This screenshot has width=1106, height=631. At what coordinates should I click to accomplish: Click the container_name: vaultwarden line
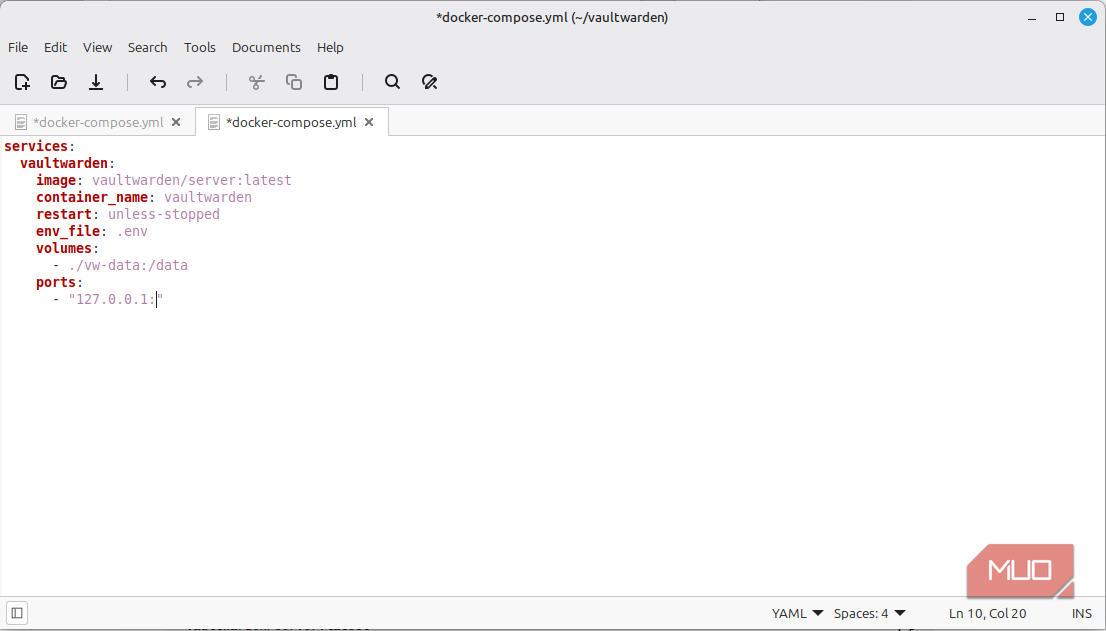pyautogui.click(x=144, y=197)
